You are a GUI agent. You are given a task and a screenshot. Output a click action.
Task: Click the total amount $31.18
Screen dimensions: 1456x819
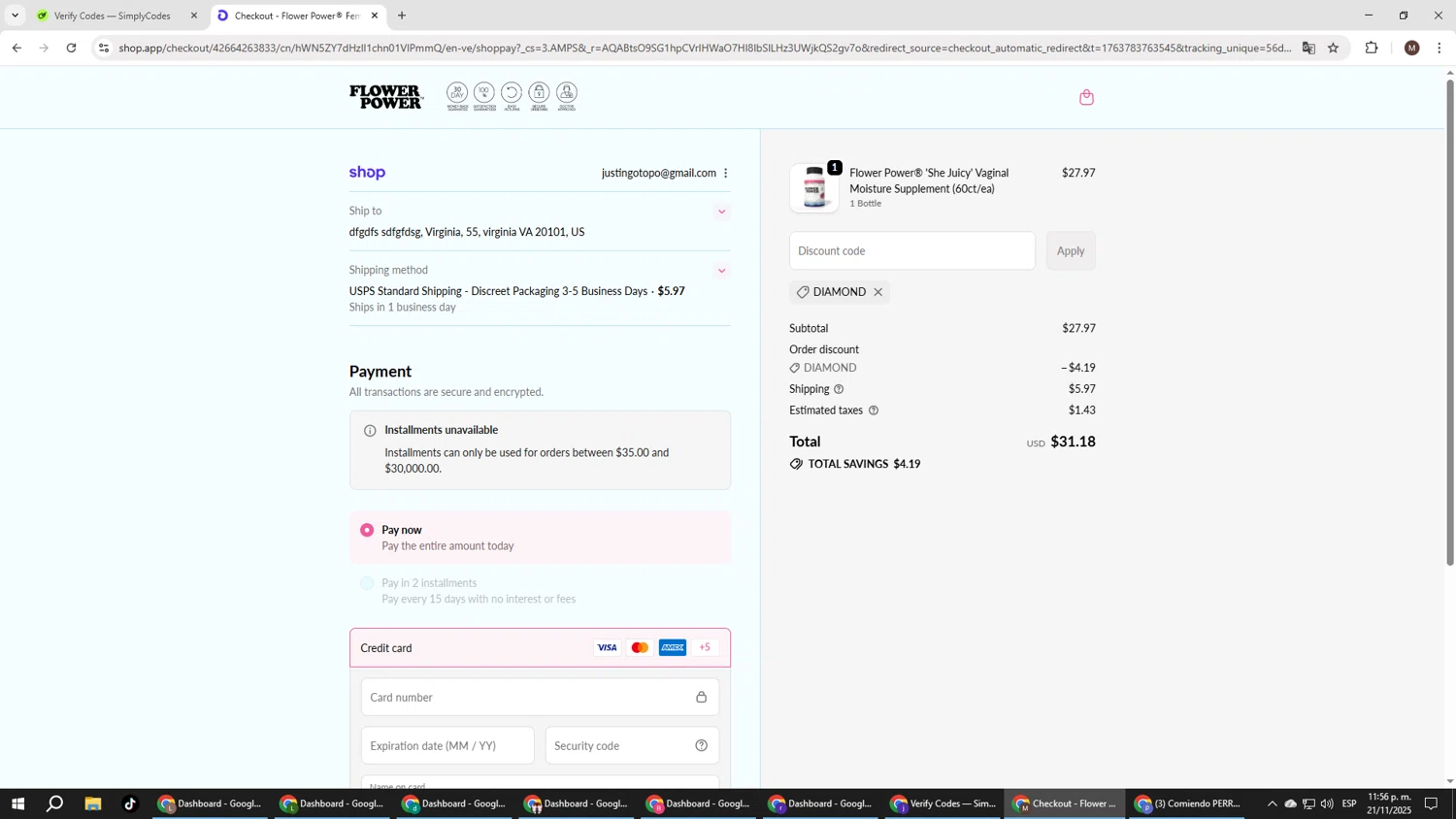point(1073,442)
